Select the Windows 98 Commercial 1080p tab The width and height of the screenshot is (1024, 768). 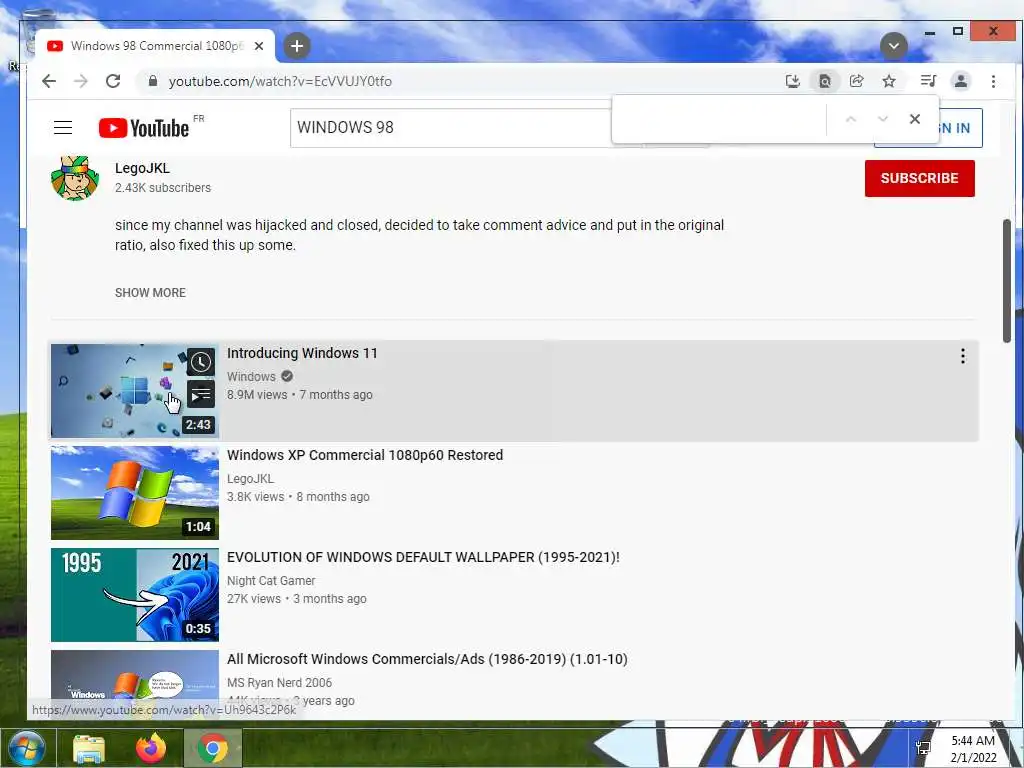coord(155,46)
